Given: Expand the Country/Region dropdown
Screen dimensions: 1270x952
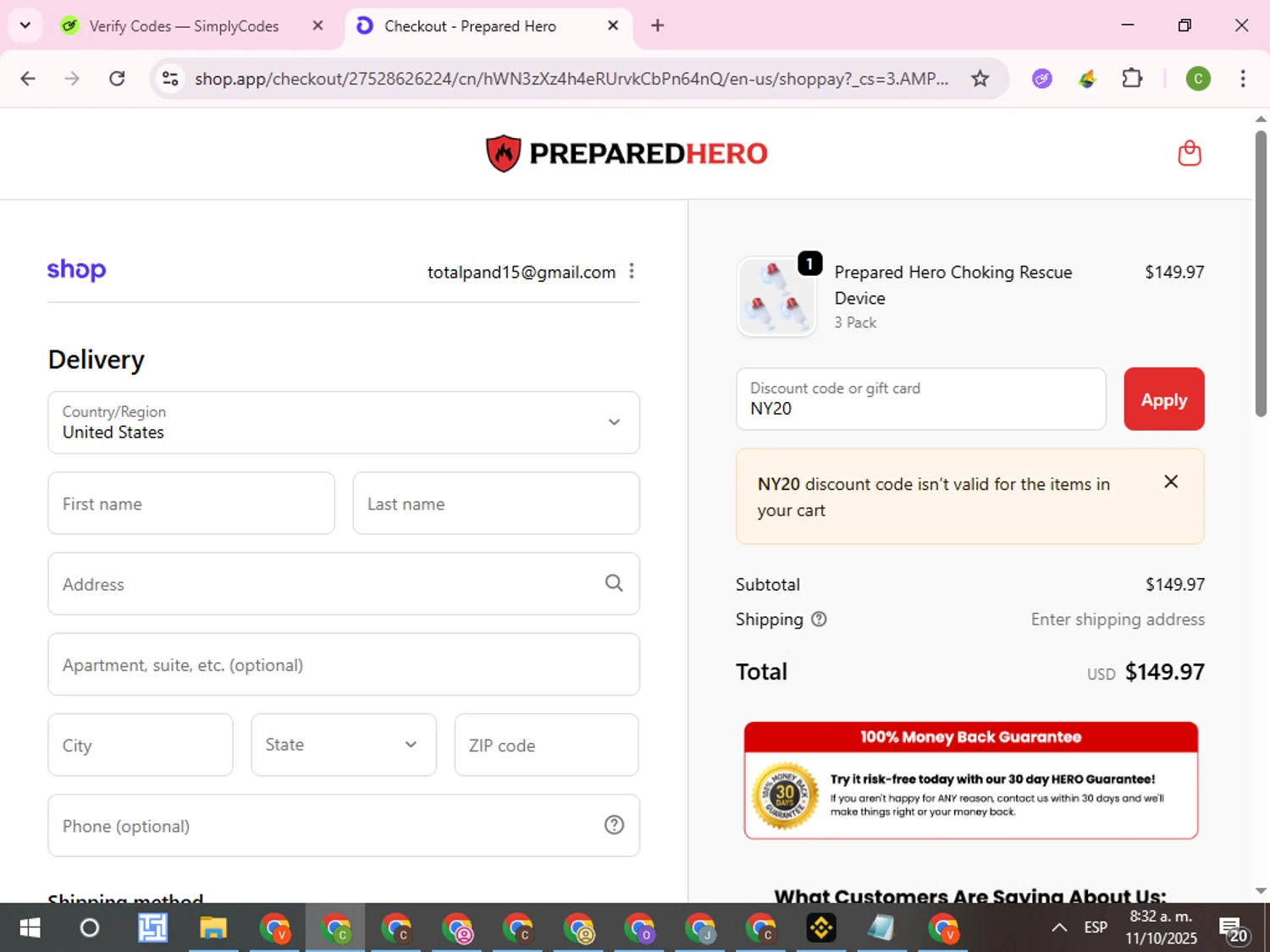Looking at the screenshot, I should 344,422.
